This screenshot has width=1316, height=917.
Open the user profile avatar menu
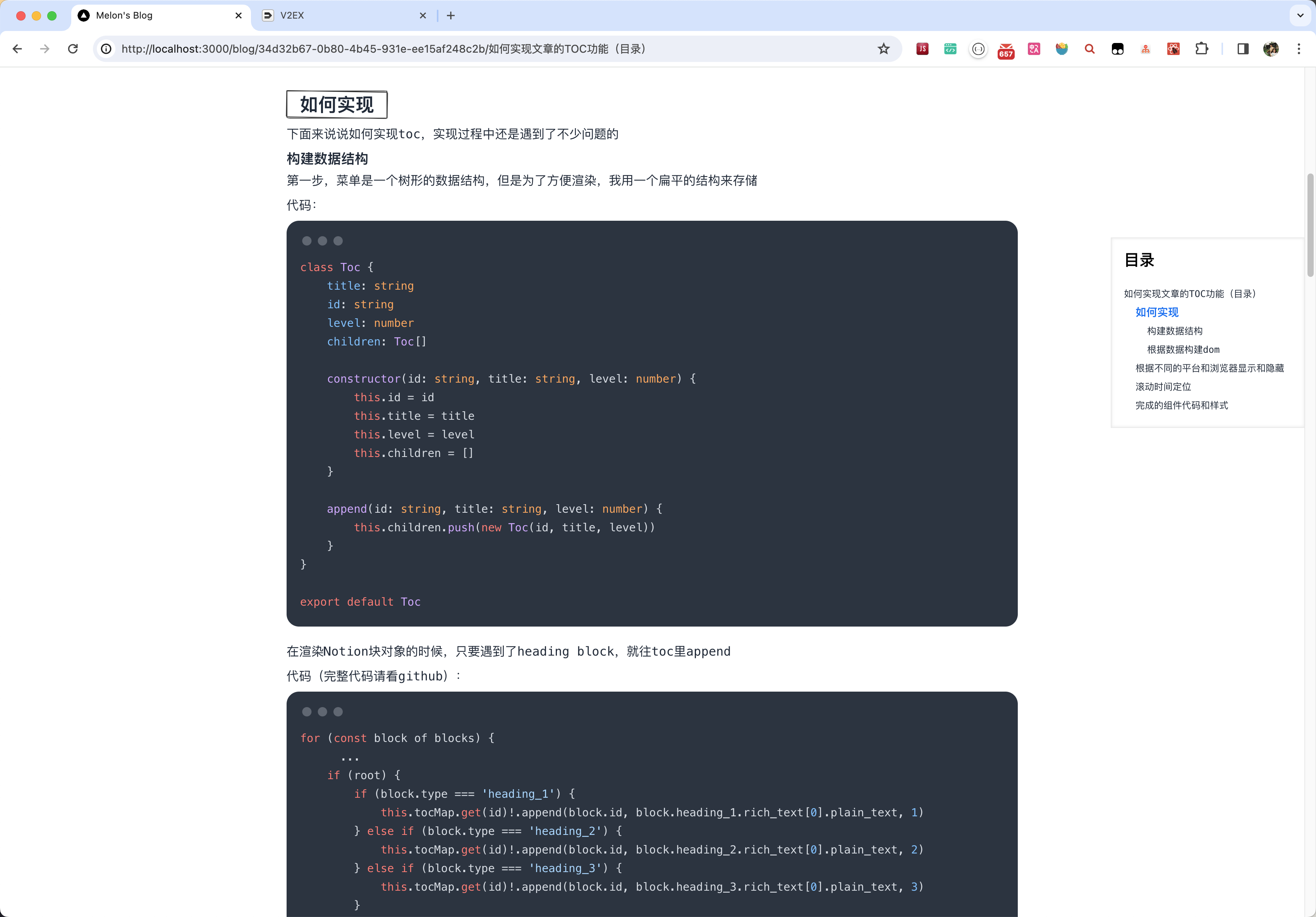click(x=1271, y=49)
